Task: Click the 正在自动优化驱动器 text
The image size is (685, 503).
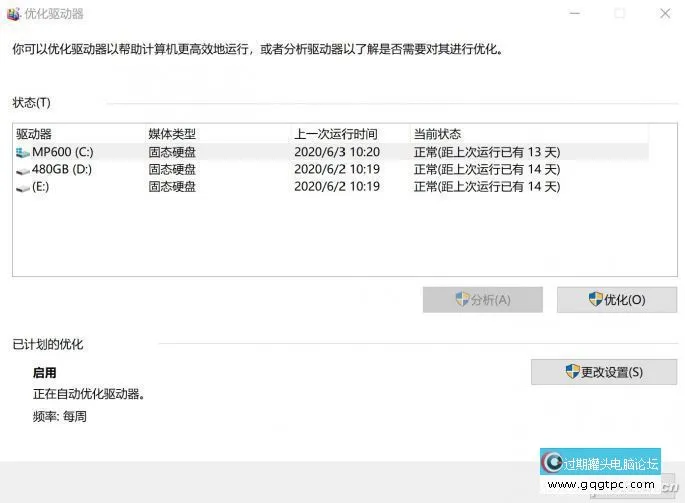Action: (x=89, y=394)
